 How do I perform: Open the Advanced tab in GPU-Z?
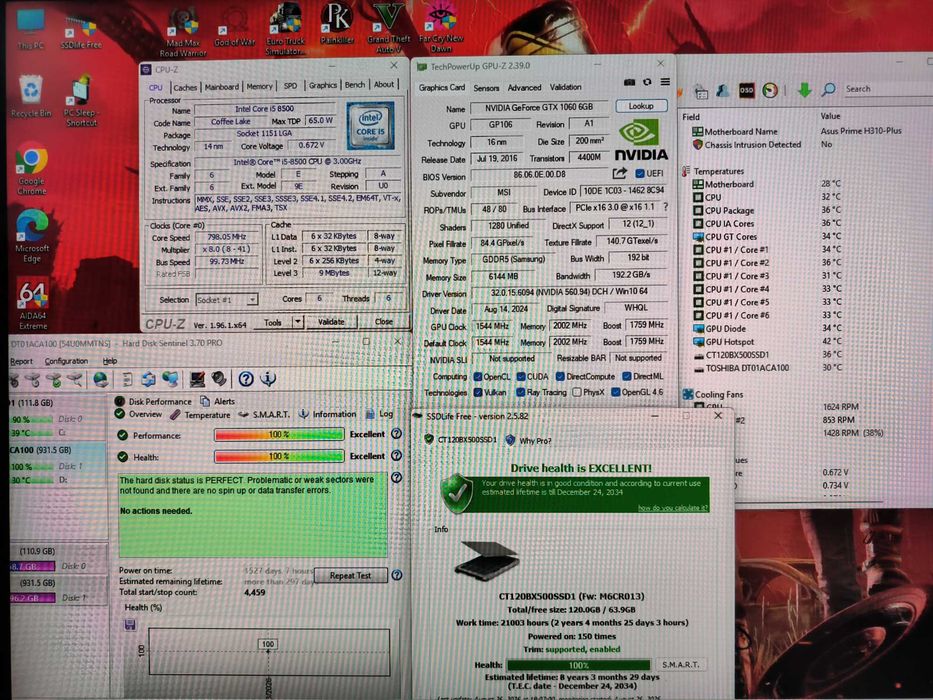click(x=524, y=88)
